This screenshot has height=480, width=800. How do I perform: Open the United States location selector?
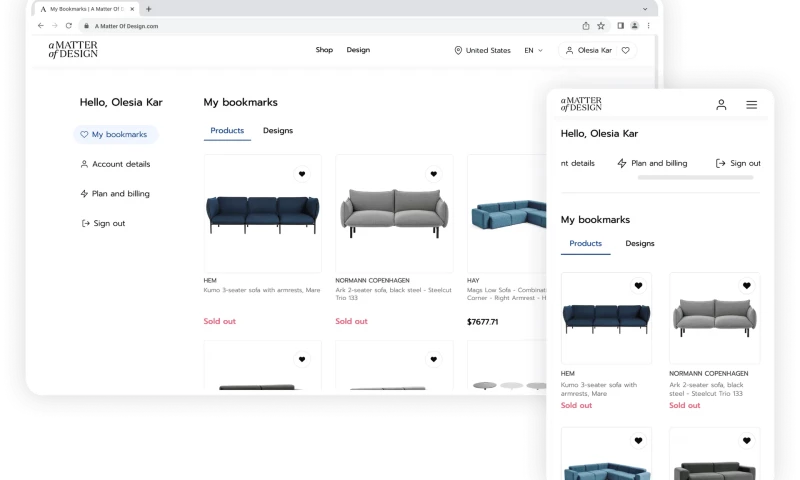pos(482,50)
